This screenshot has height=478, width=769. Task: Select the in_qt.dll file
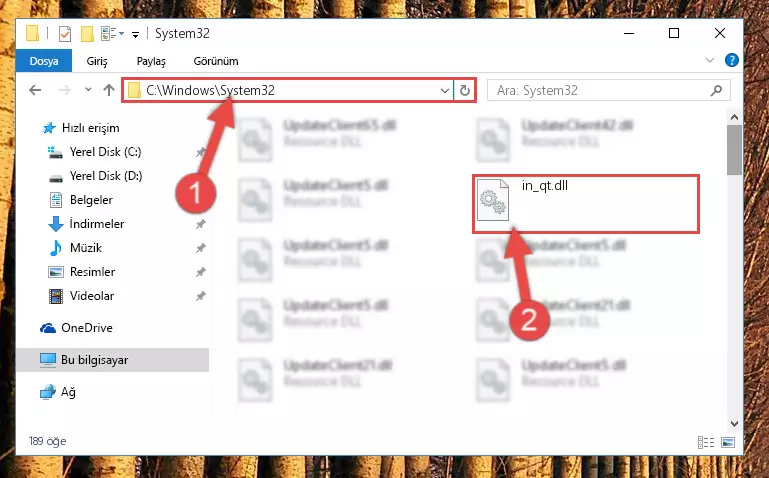tap(586, 203)
